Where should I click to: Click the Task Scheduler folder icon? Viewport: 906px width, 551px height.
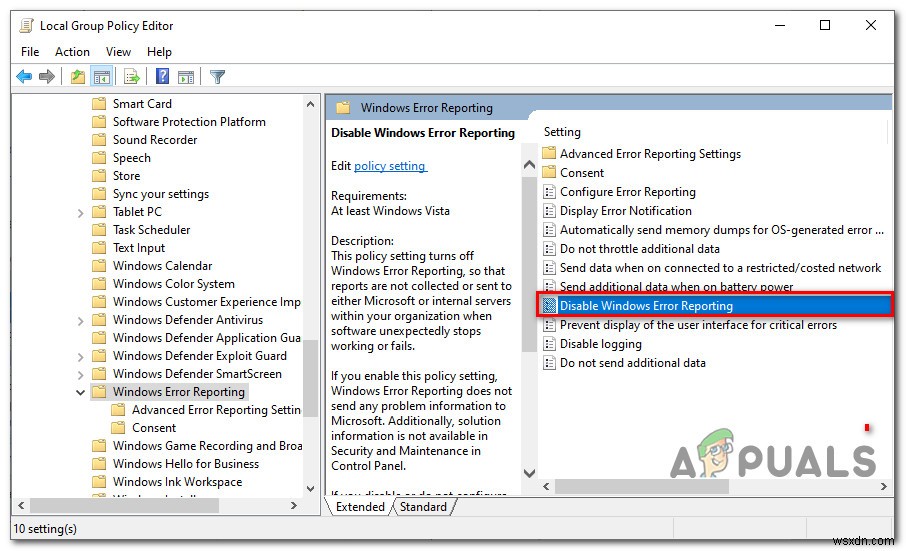[99, 230]
